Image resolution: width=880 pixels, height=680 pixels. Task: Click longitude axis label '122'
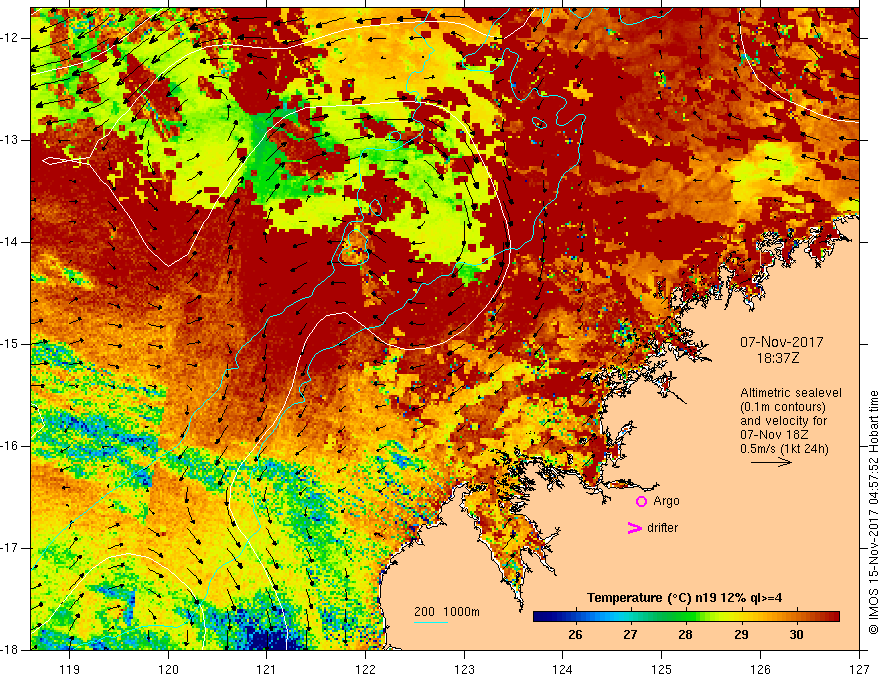pos(365,669)
